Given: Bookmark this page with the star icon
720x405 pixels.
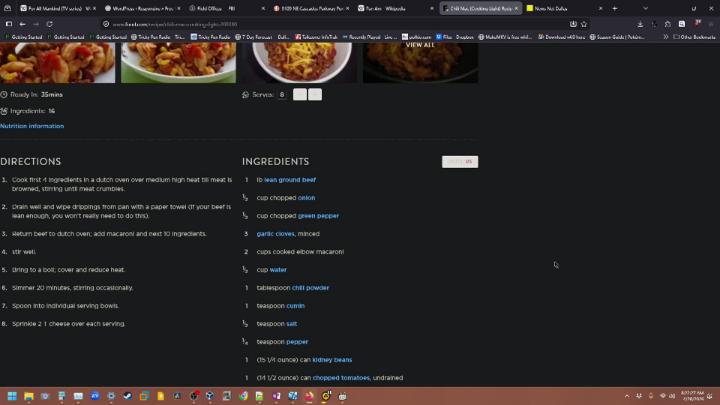Looking at the screenshot, I should point(584,24).
